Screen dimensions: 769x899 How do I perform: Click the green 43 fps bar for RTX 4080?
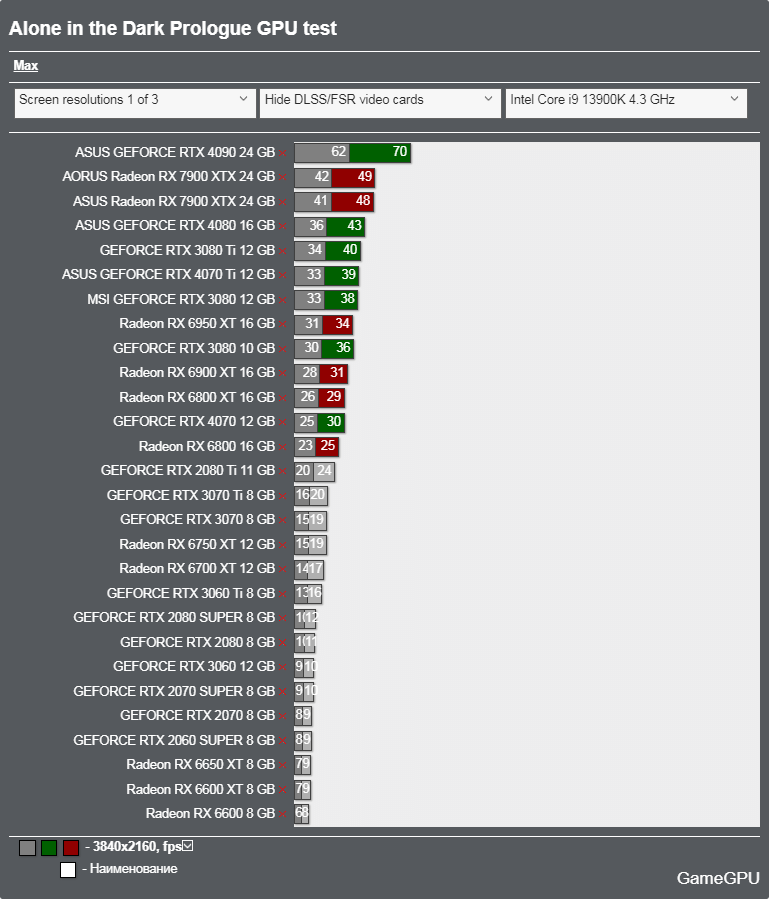click(x=345, y=226)
